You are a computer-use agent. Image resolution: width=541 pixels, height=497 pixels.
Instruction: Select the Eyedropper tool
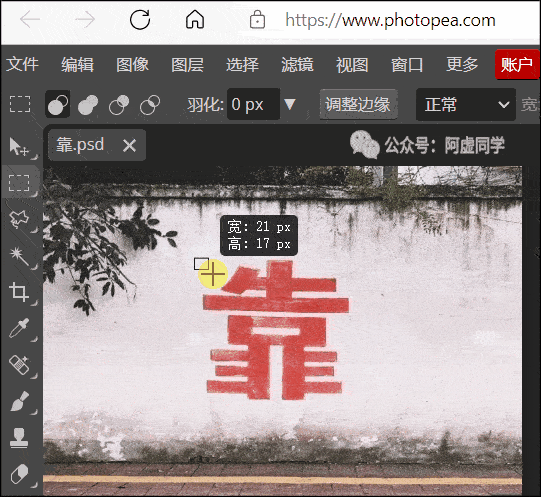pyautogui.click(x=19, y=328)
